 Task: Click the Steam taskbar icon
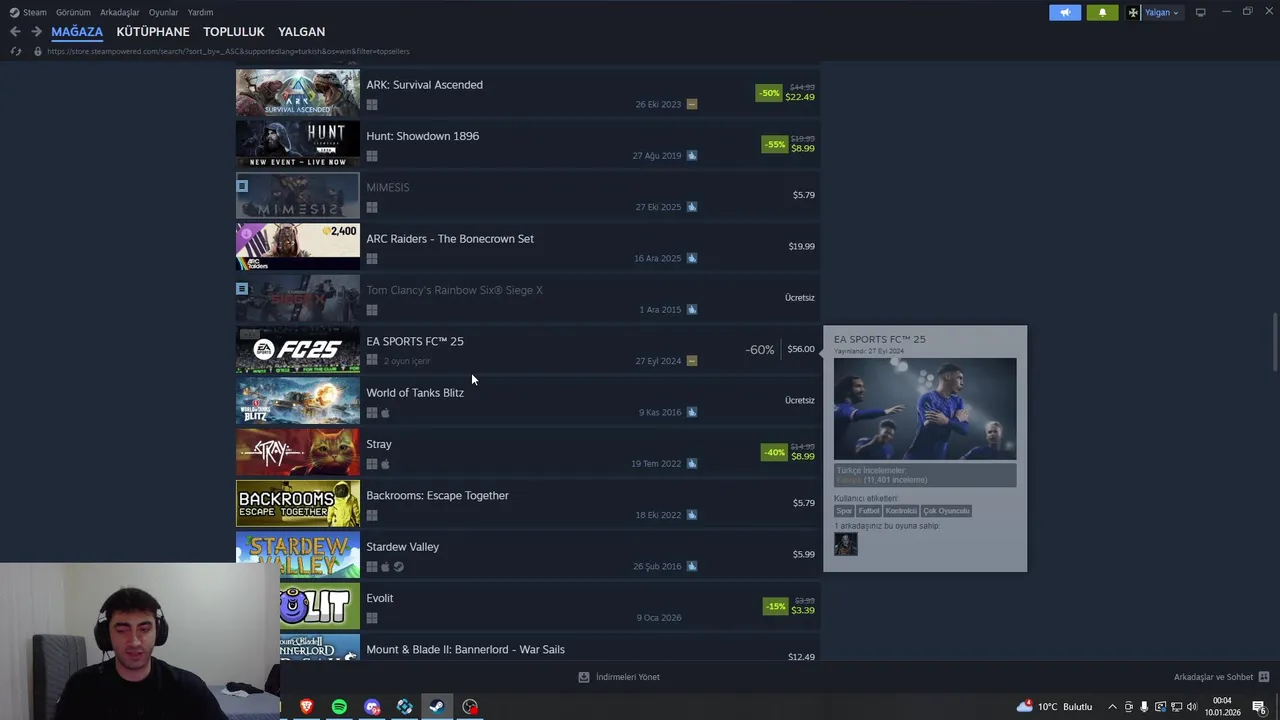(x=437, y=707)
